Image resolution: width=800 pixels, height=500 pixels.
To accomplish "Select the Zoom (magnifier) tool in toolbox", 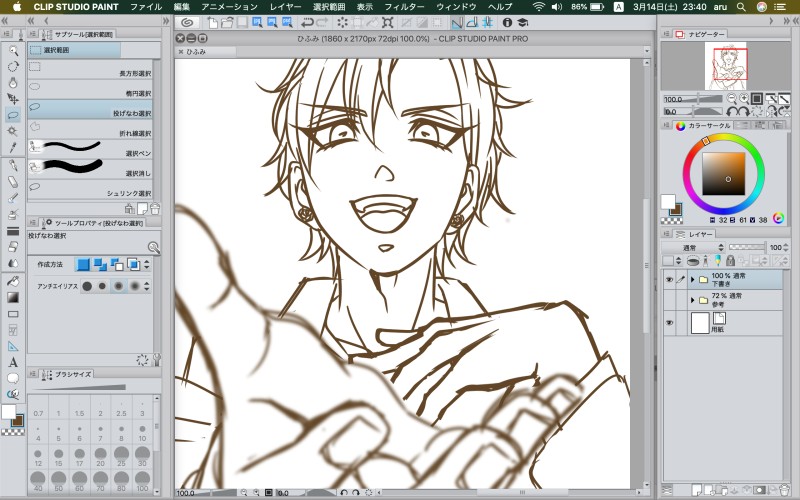I will click(13, 50).
